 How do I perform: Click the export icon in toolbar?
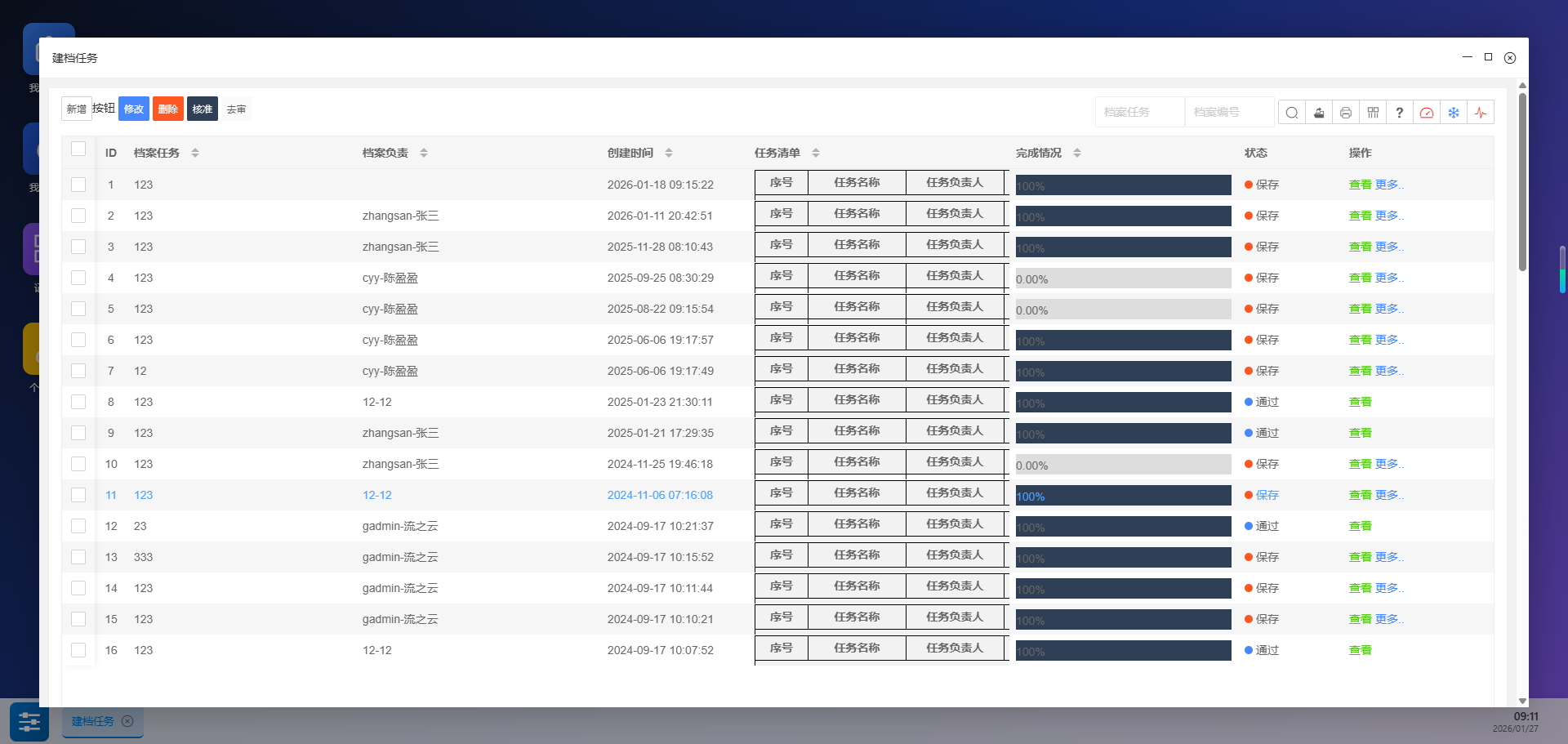pyautogui.click(x=1318, y=113)
